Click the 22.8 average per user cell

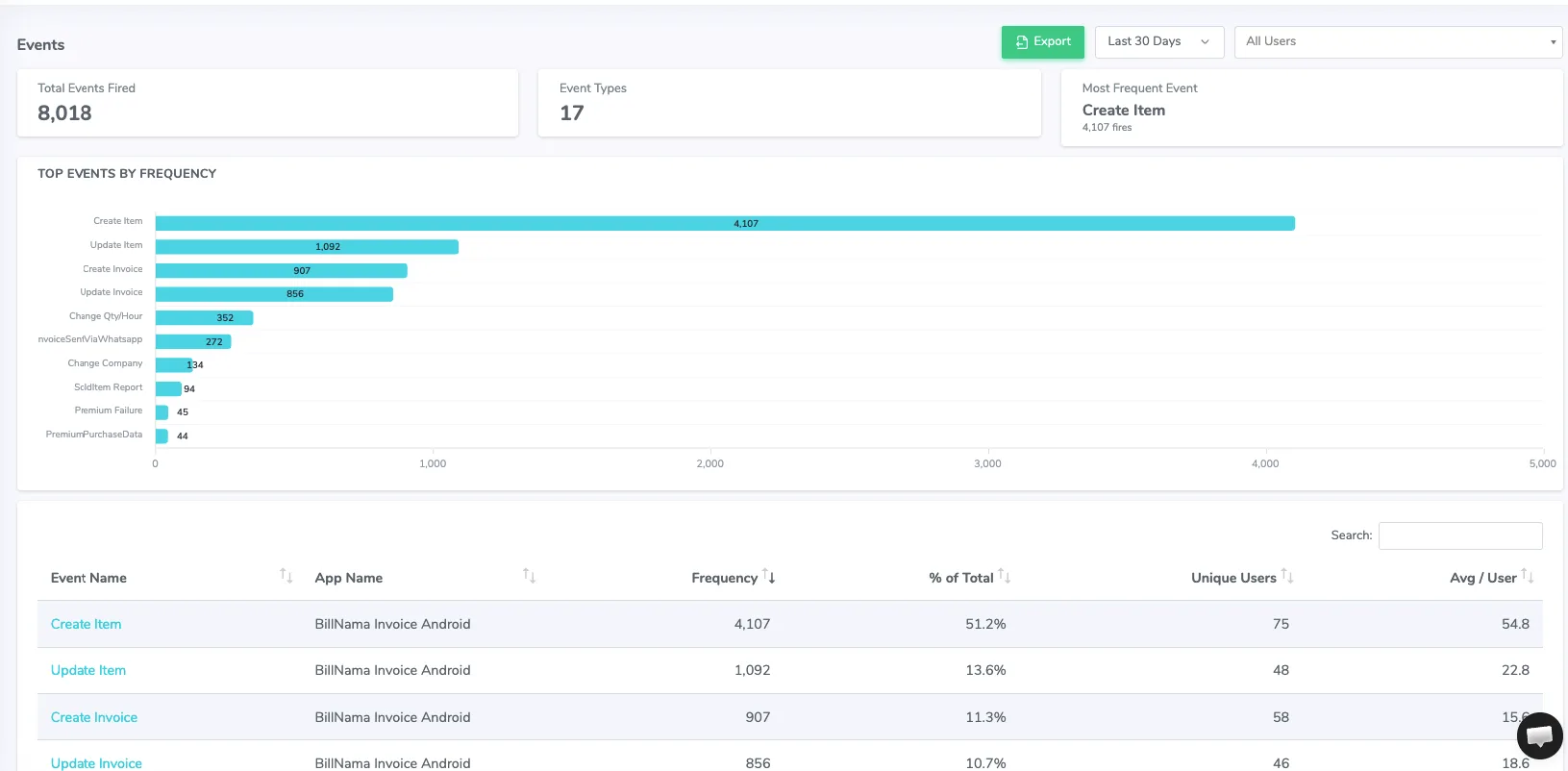pyautogui.click(x=1515, y=670)
